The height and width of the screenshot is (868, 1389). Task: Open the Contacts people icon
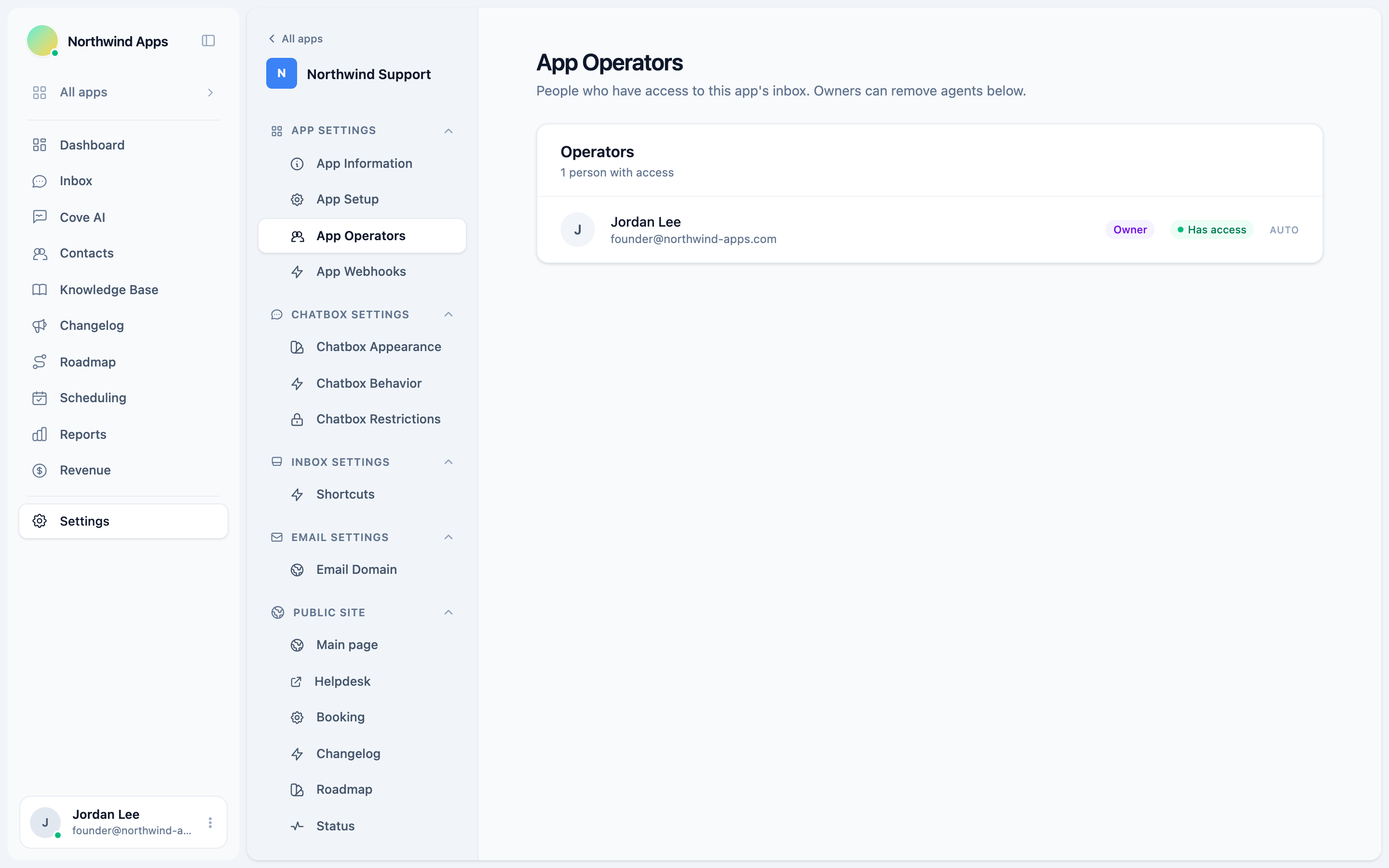coord(40,253)
